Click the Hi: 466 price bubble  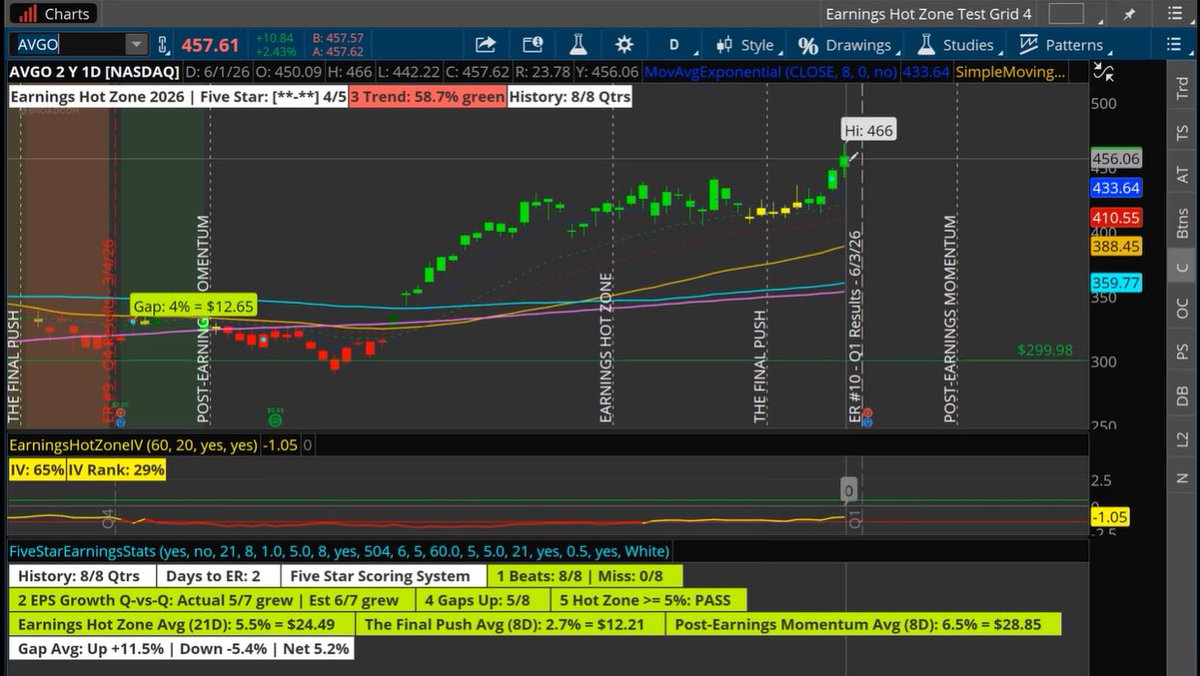coord(868,130)
